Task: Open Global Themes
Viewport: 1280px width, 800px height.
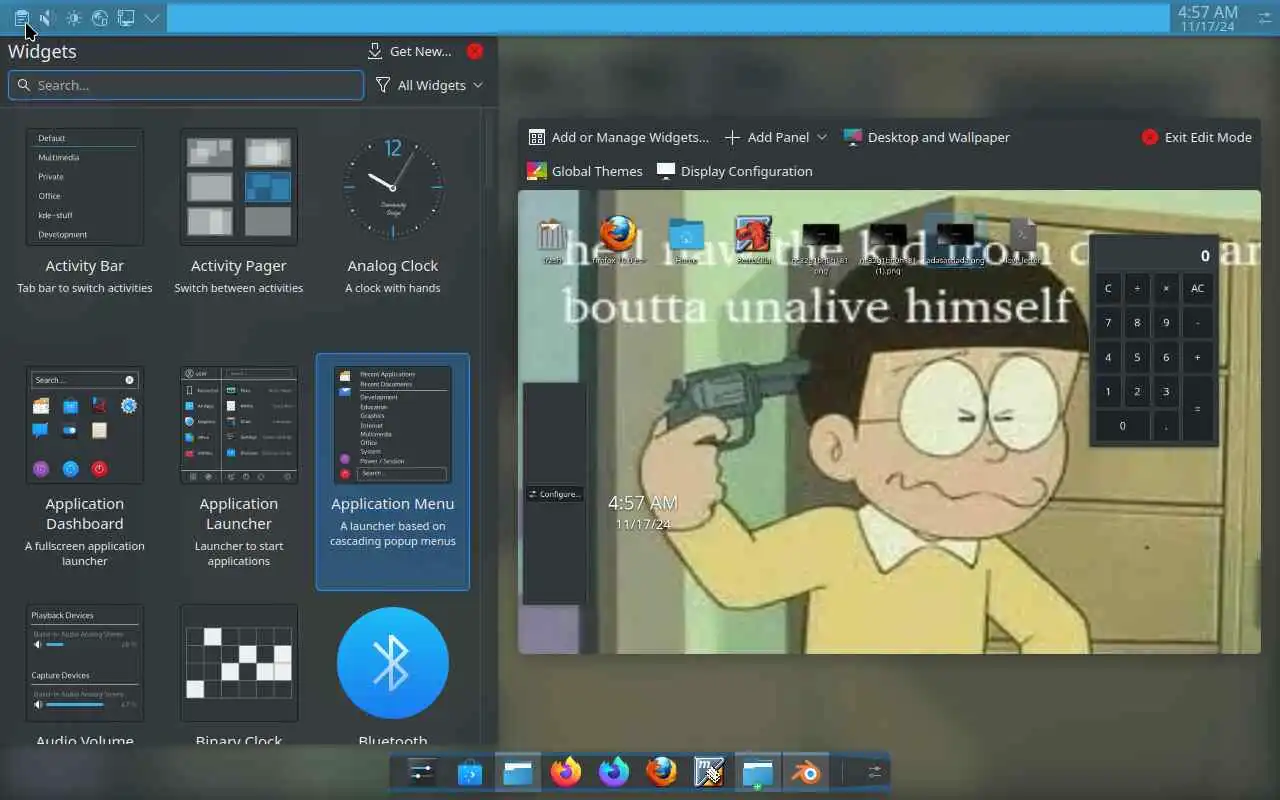Action: coord(585,171)
